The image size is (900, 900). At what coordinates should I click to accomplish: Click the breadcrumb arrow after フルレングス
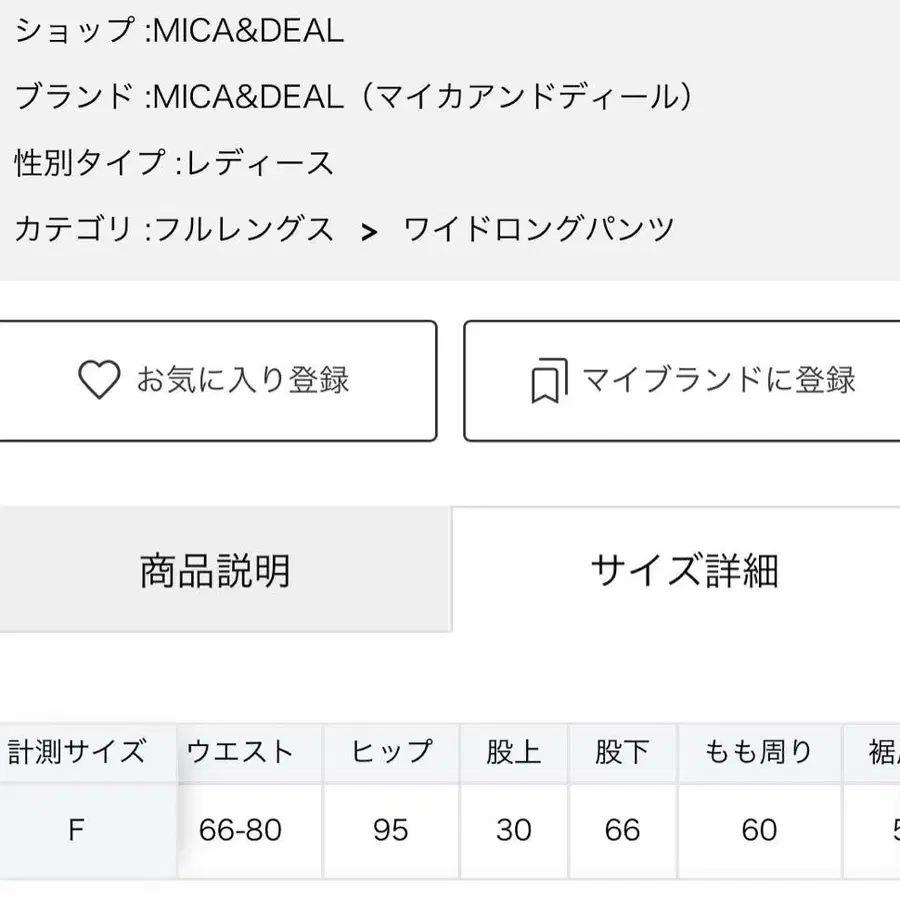click(x=370, y=231)
